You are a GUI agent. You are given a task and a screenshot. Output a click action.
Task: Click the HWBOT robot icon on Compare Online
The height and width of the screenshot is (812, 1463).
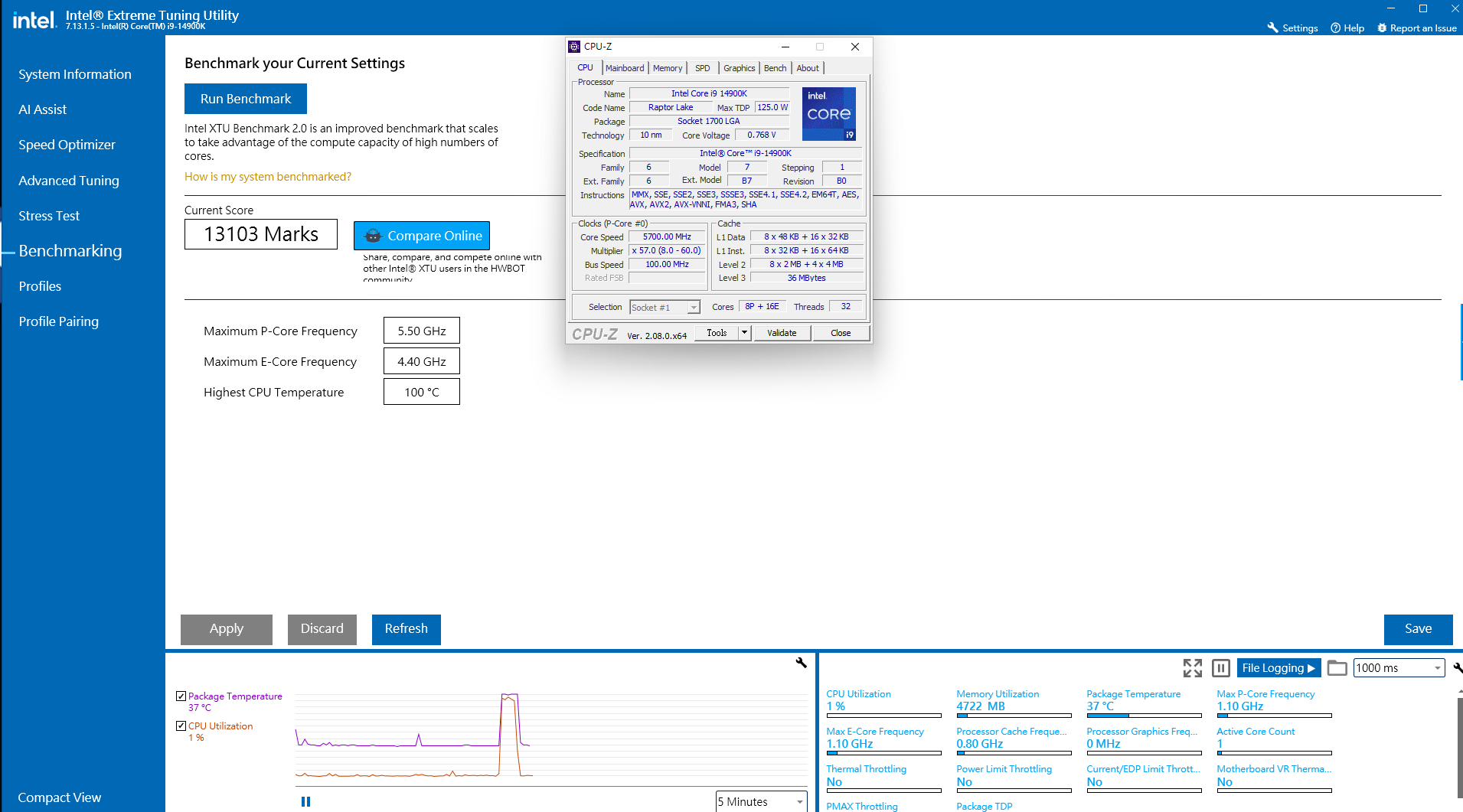373,236
